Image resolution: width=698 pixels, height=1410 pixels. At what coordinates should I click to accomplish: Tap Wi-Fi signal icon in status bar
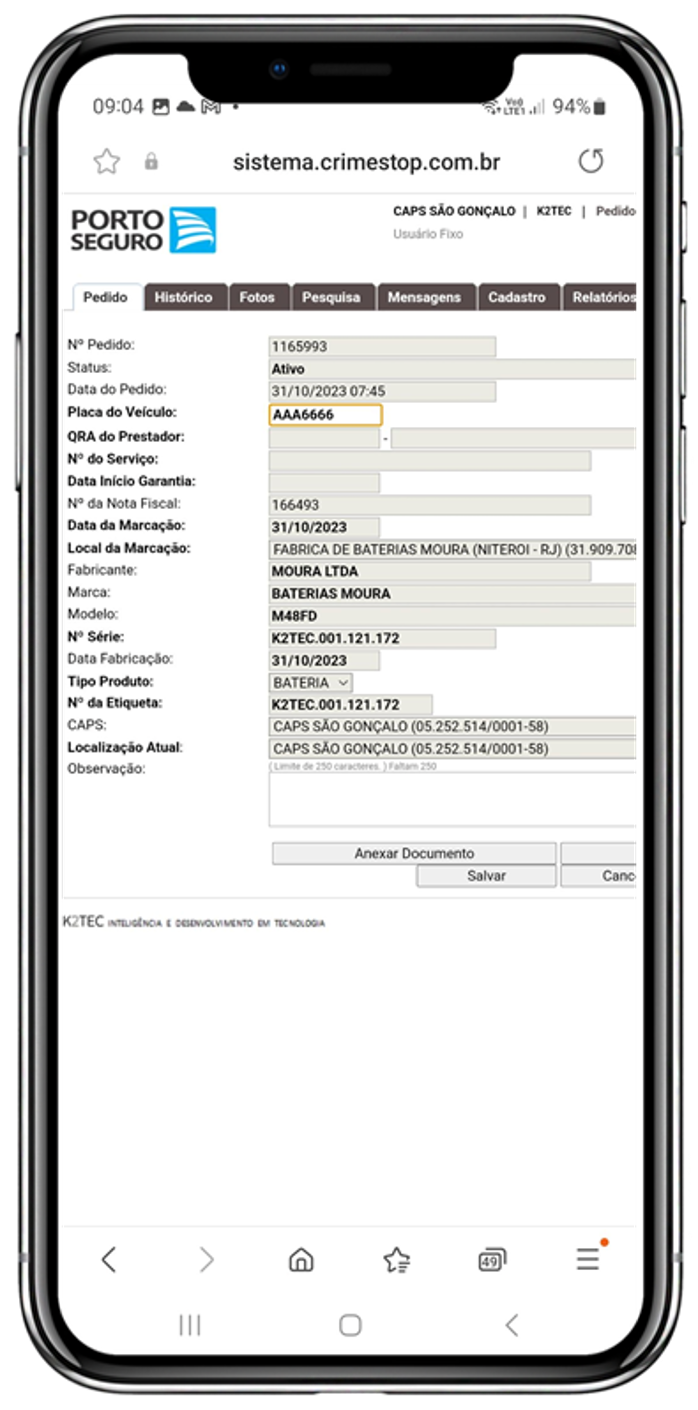pos(490,107)
